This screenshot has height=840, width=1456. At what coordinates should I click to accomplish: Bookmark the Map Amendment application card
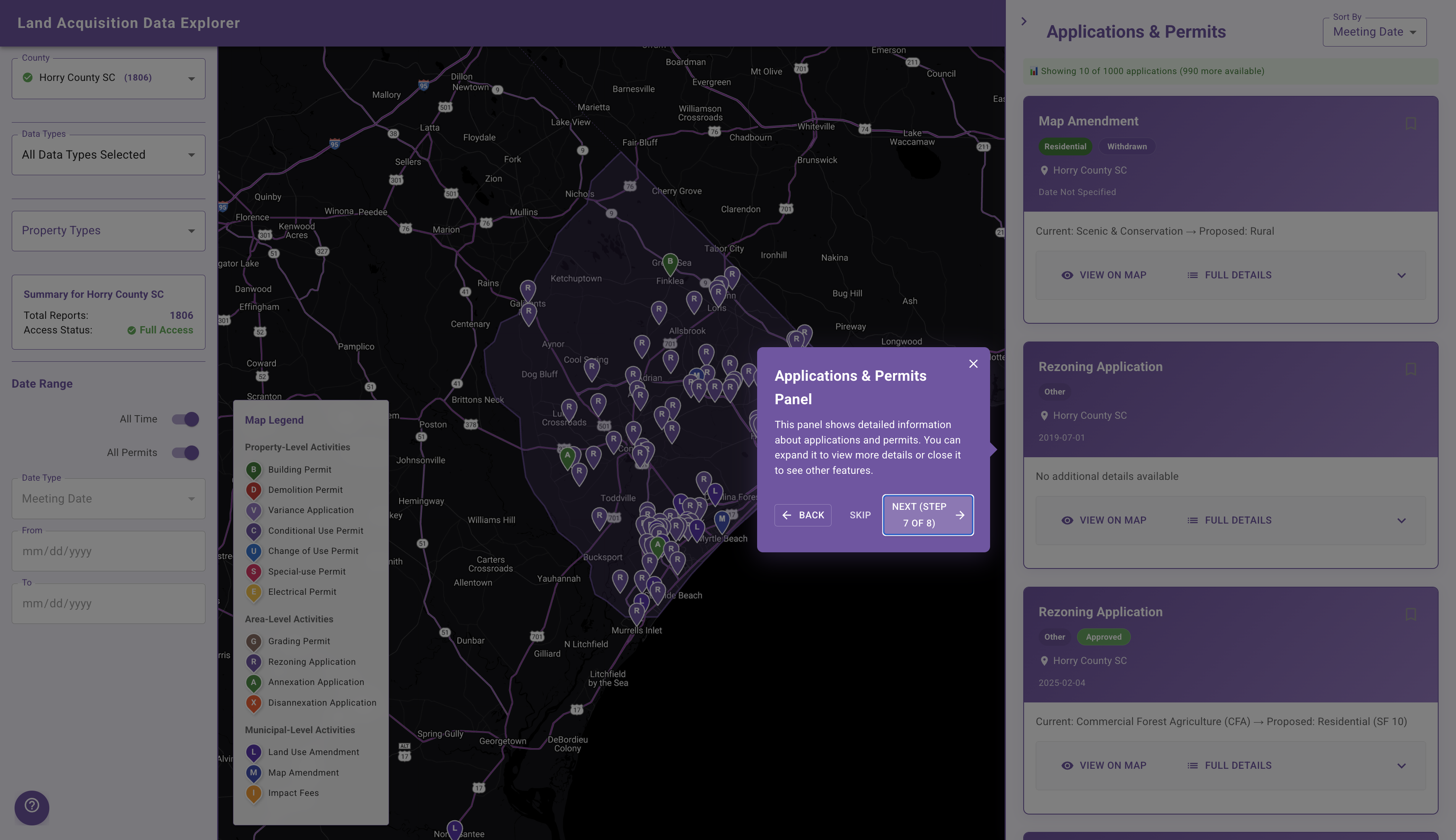[1410, 123]
